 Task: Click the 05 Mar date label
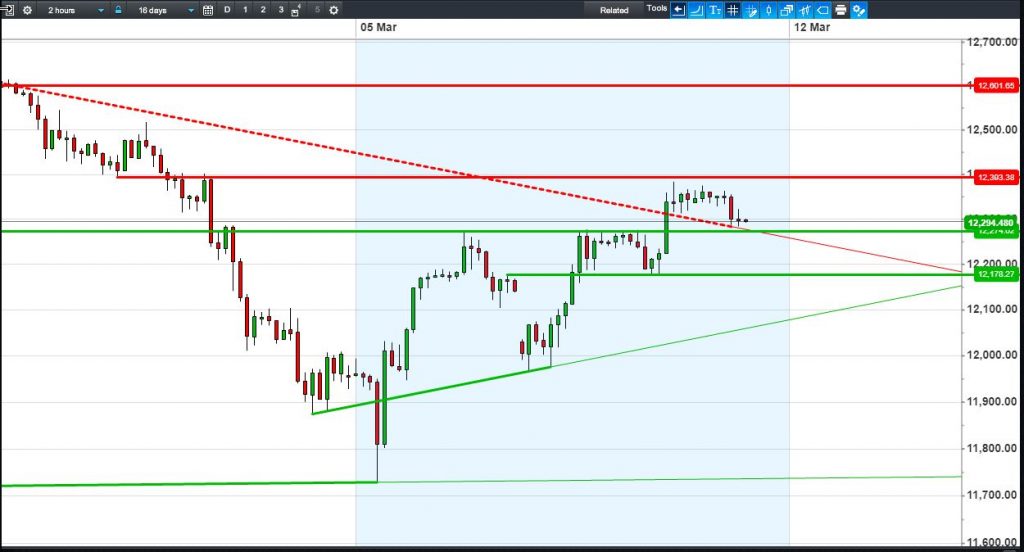pyautogui.click(x=378, y=27)
